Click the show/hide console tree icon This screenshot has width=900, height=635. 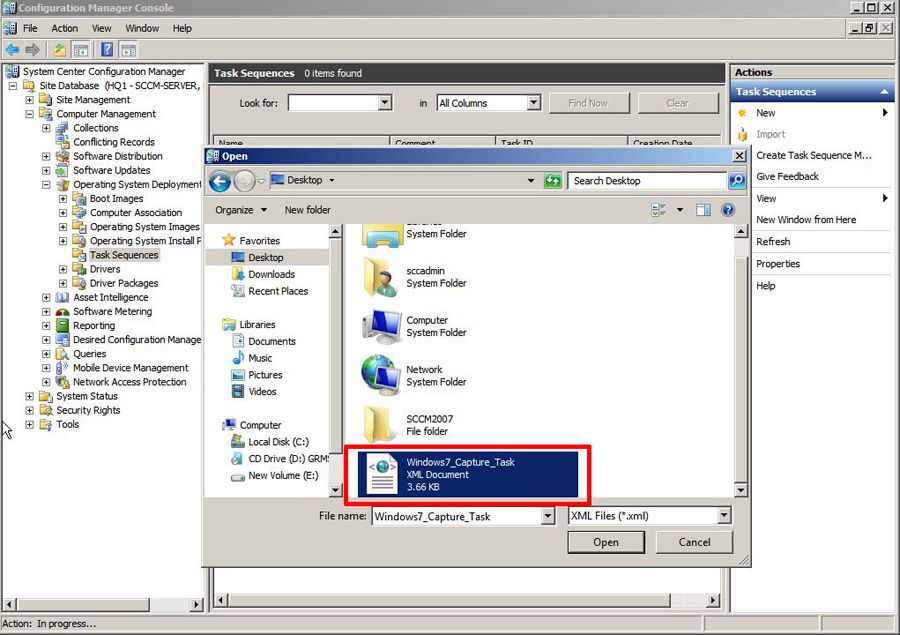(81, 50)
